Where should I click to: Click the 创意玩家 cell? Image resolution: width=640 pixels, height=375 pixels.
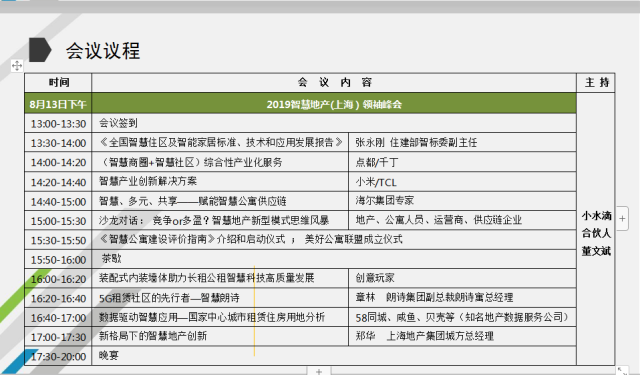[x=462, y=278]
